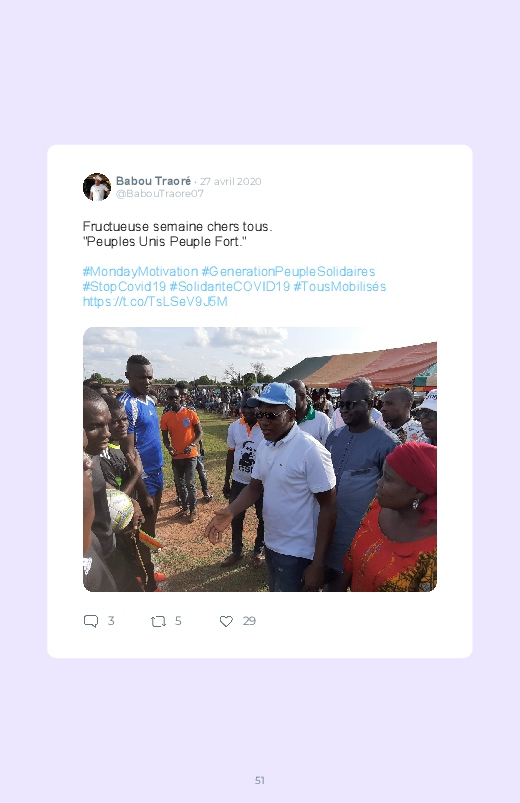Viewport: 520px width, 803px height.
Task: Click the retweet count of 5
Action: point(178,621)
